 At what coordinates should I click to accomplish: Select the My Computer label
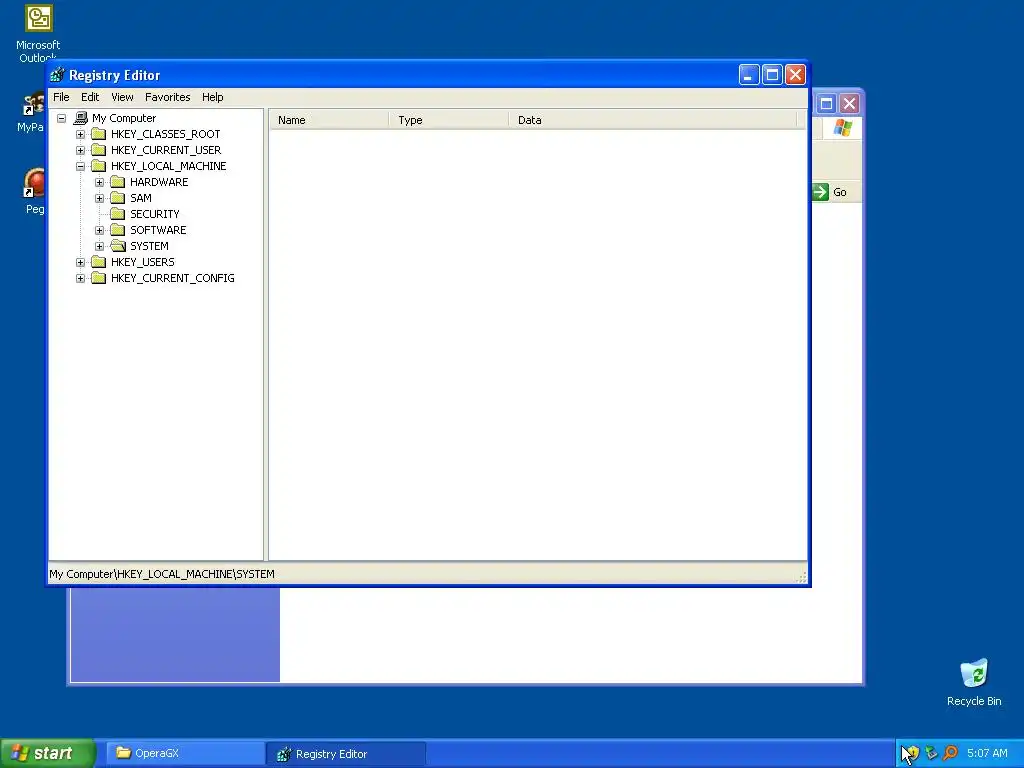click(x=124, y=118)
